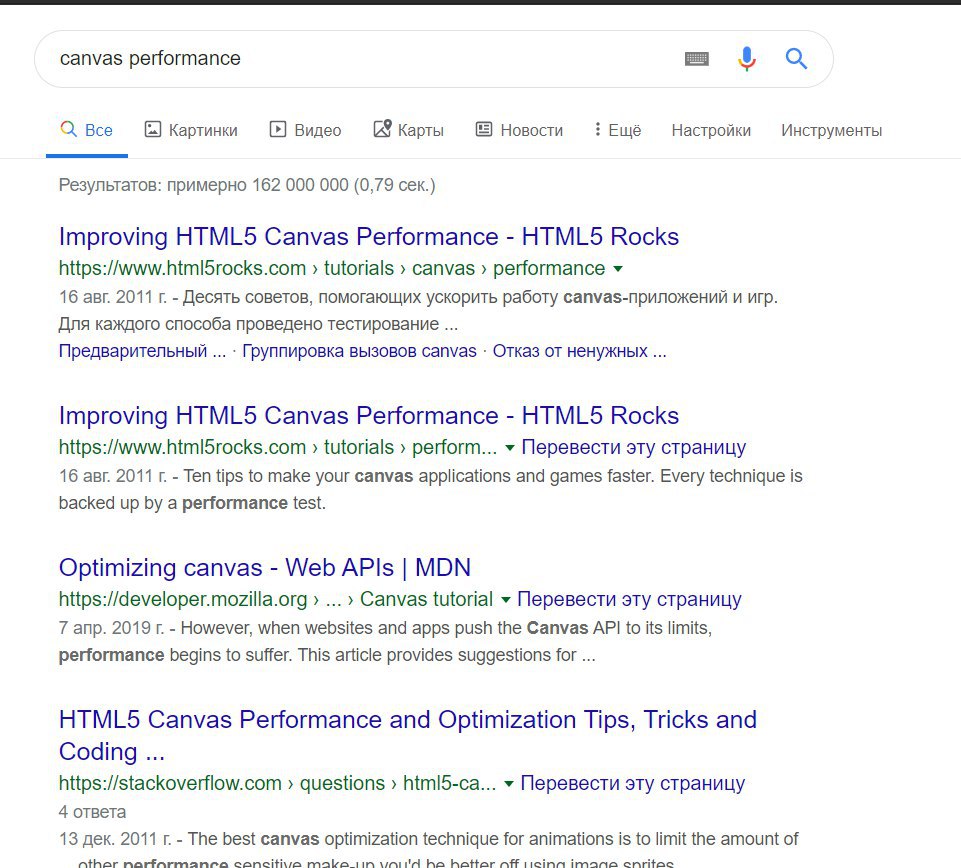Open the on-screen keyboard icon in search bar
This screenshot has width=961, height=868.
point(697,59)
